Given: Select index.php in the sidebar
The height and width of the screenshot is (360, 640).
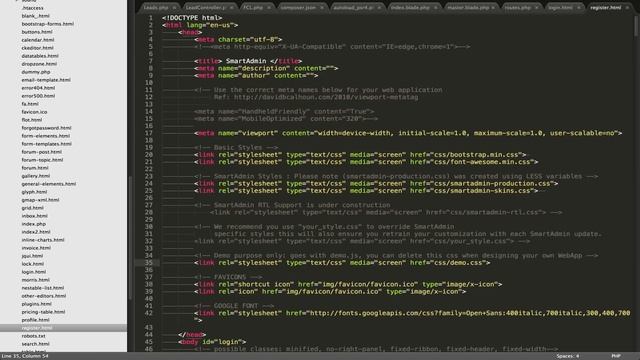Looking at the screenshot, I should coord(34,224).
